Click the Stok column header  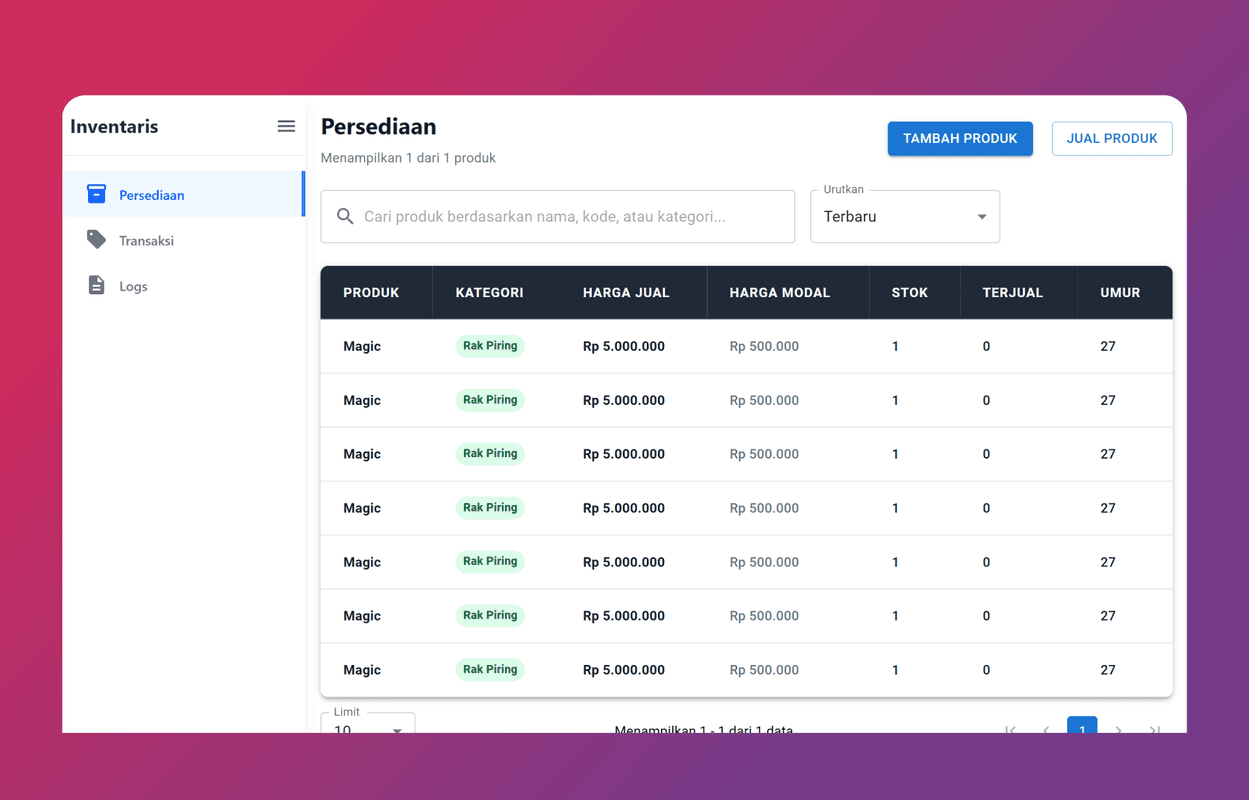(909, 293)
